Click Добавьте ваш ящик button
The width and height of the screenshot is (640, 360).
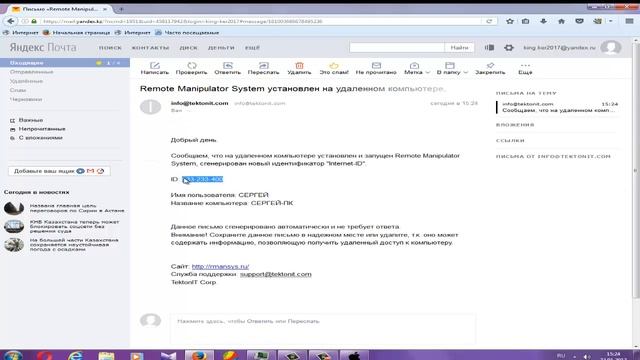[x=59, y=171]
